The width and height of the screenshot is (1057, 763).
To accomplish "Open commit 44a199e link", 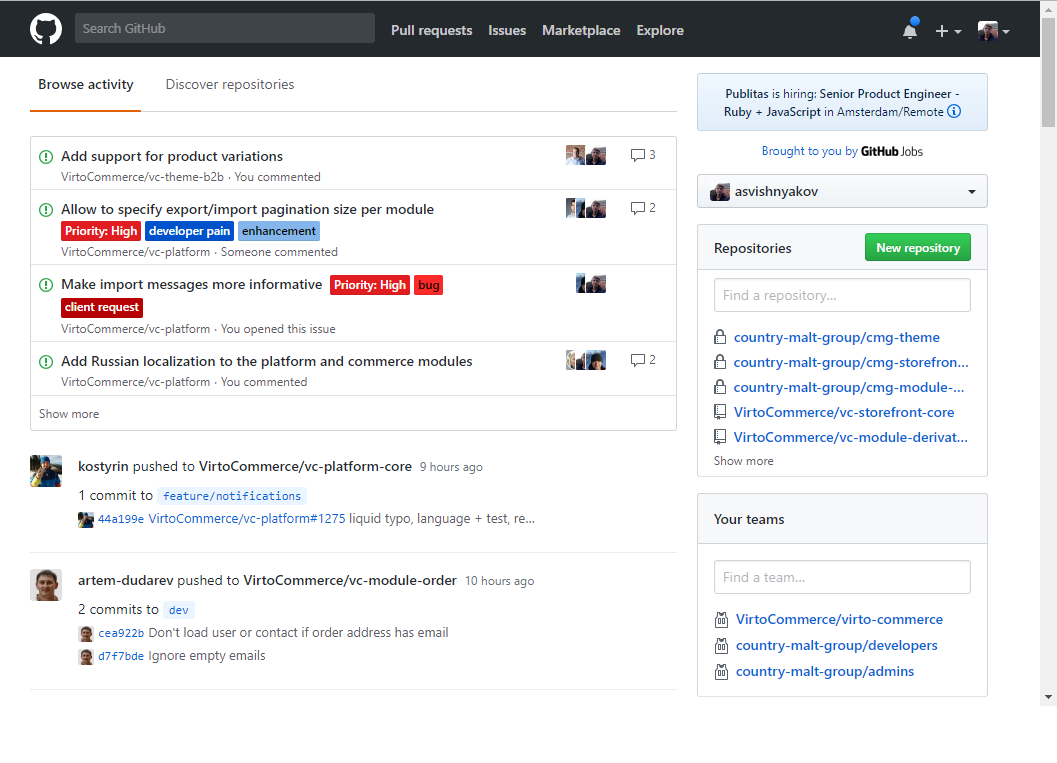I will 121,519.
